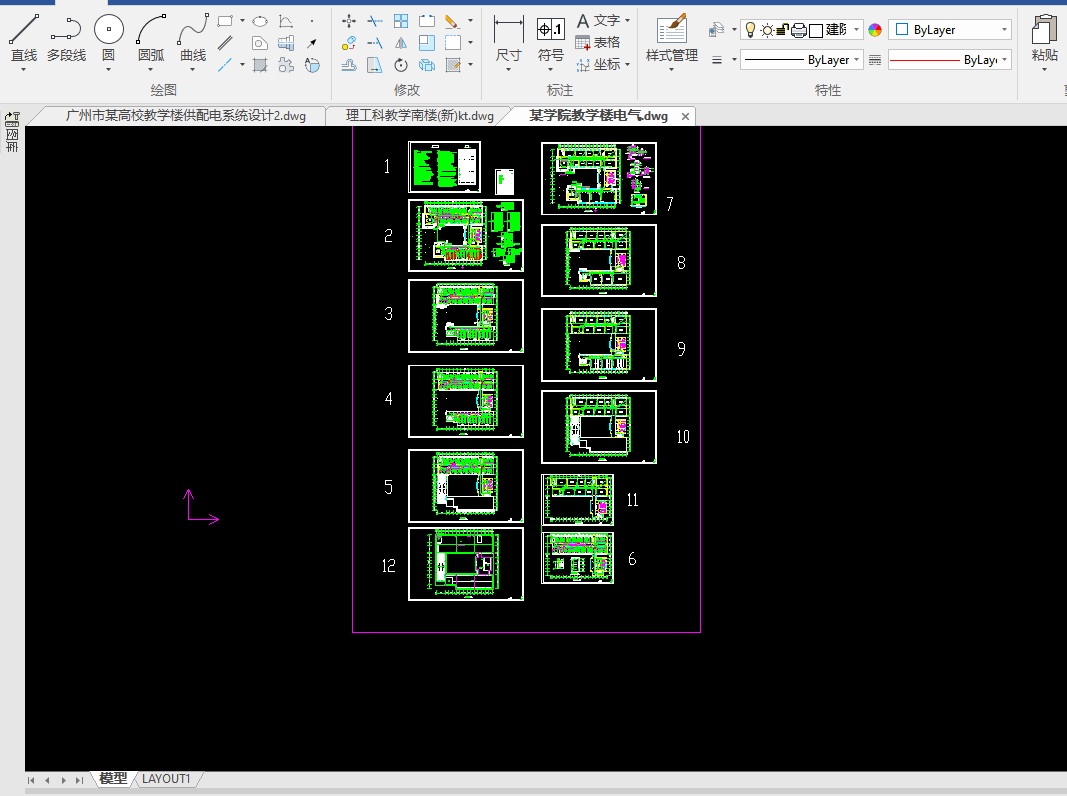Select the 曲线 spline tool
This screenshot has width=1067, height=796.
coord(193,37)
